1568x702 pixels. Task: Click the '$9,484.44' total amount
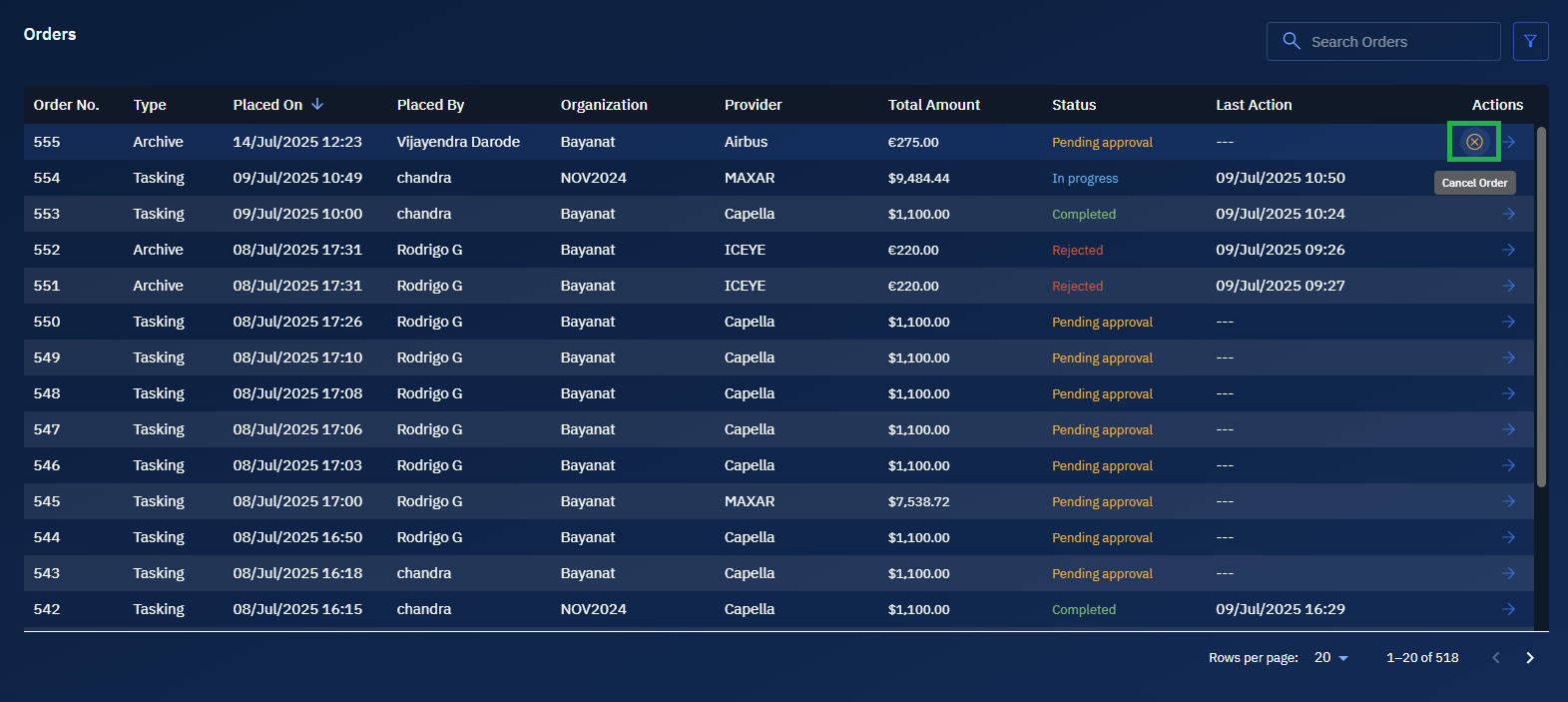919,178
